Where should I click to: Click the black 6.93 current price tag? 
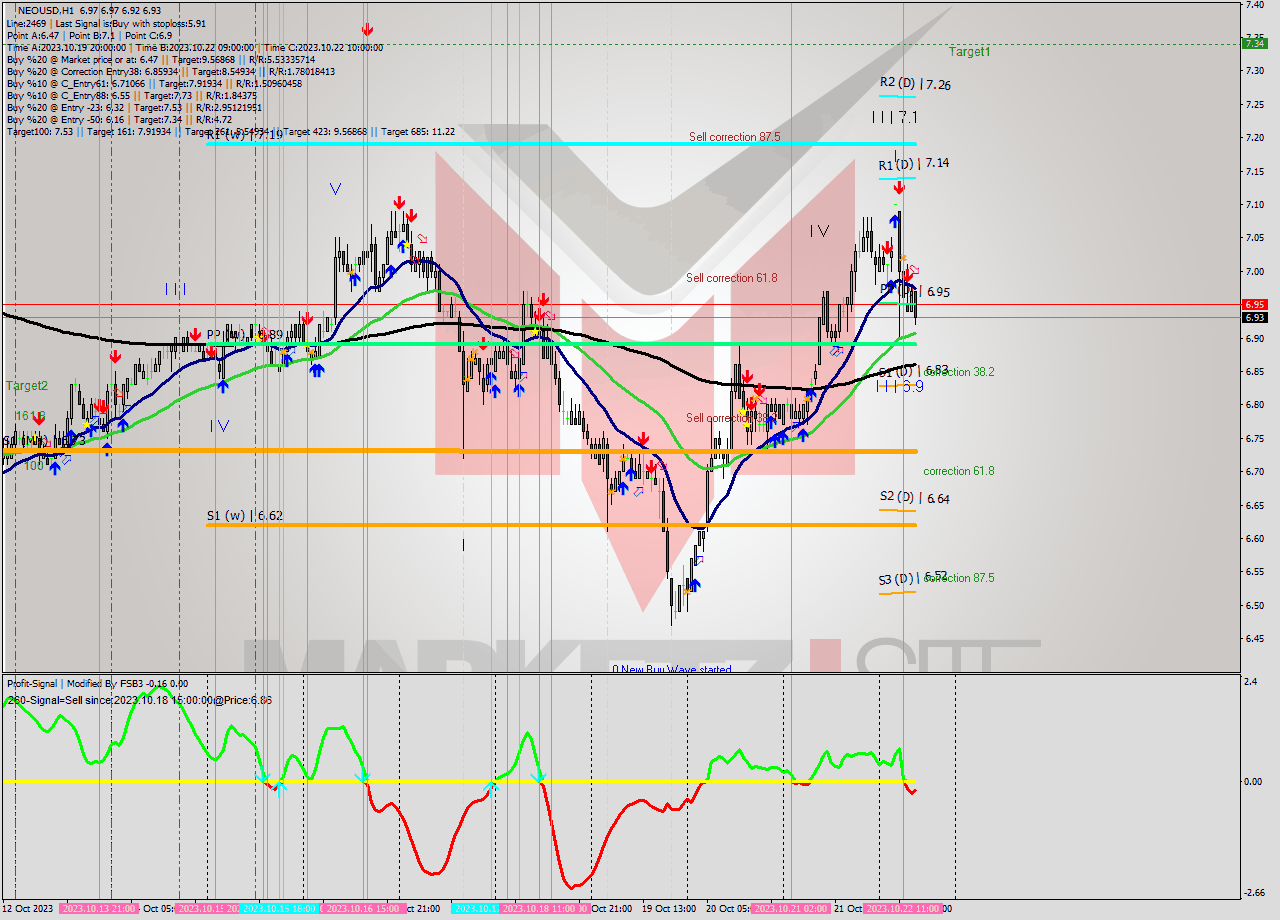coord(1253,317)
